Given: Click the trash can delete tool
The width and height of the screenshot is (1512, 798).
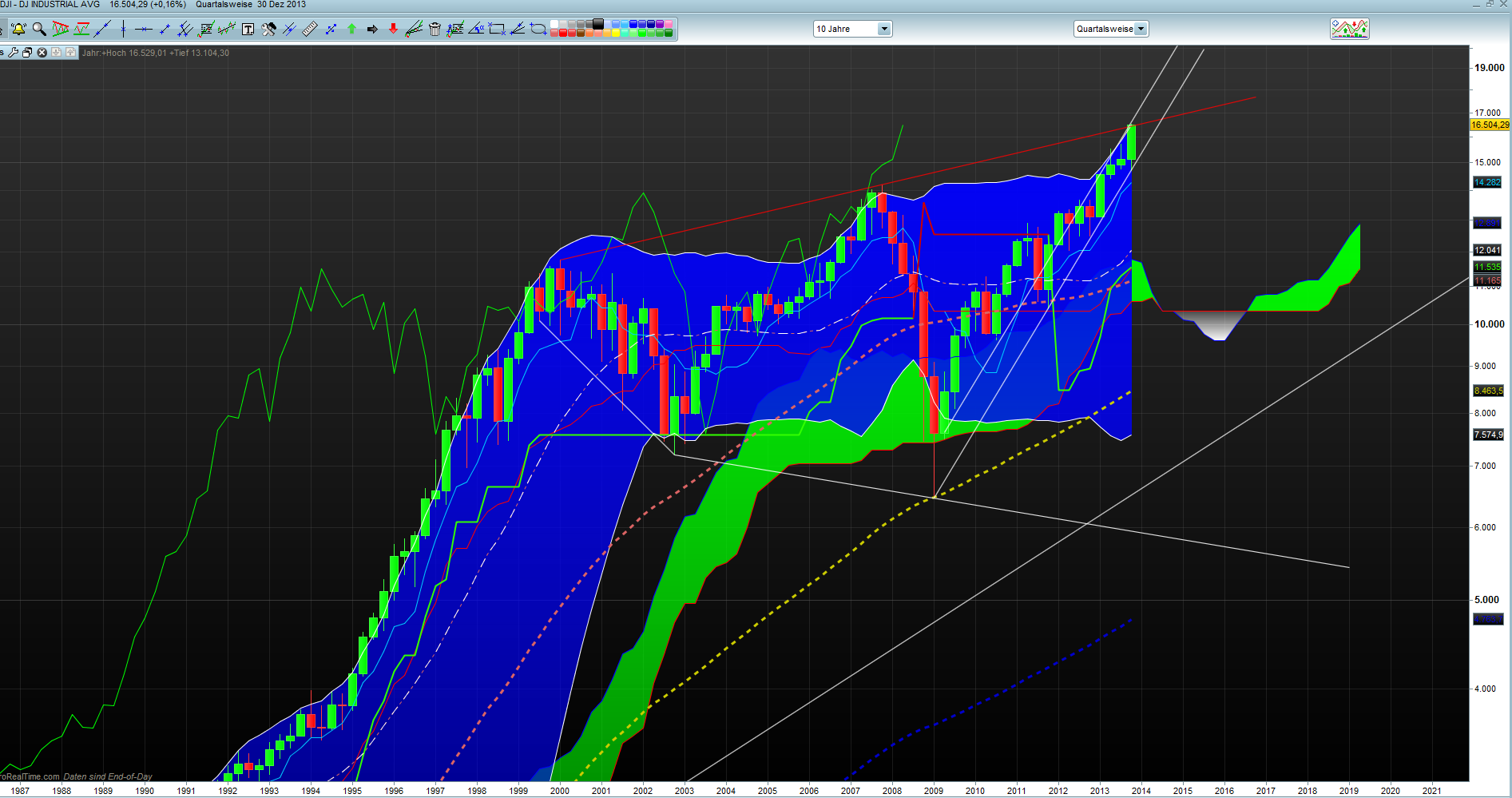Looking at the screenshot, I should pyautogui.click(x=435, y=30).
